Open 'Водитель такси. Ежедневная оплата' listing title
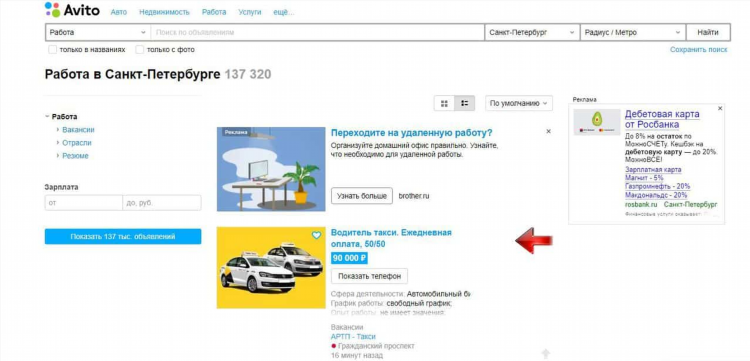Viewport: 750px width, 361px height. point(391,238)
